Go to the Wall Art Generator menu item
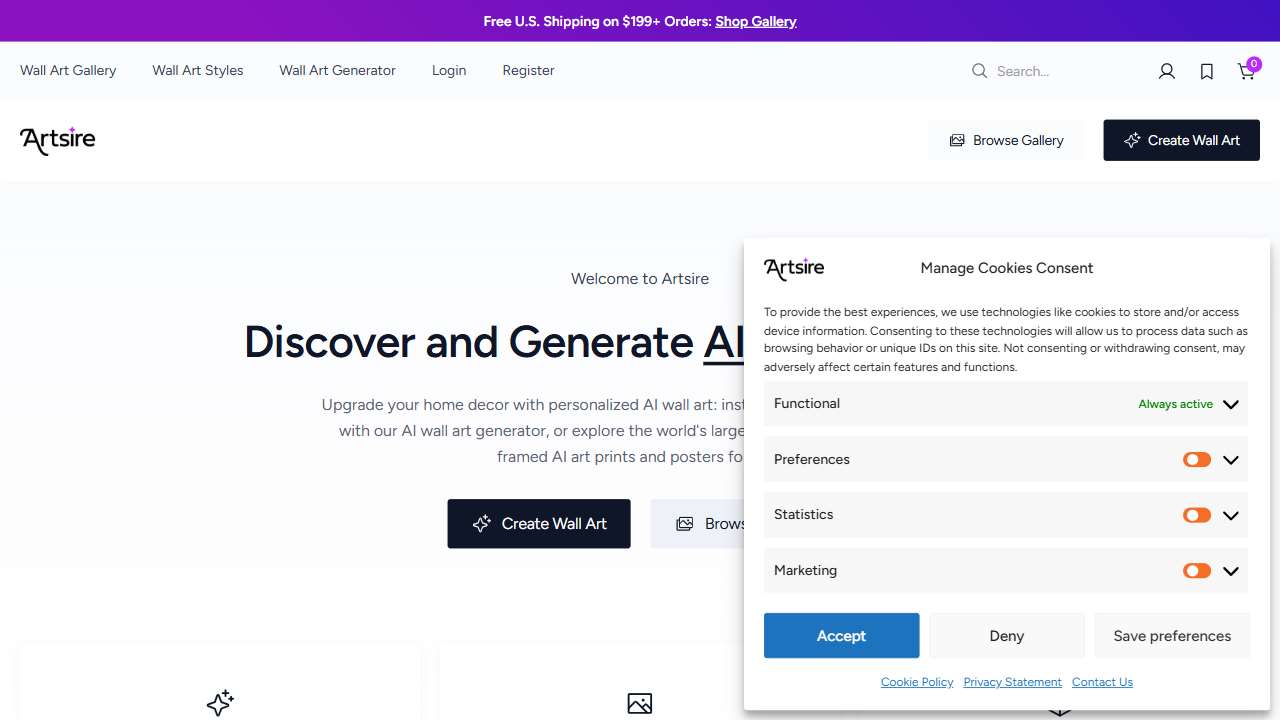 (337, 71)
